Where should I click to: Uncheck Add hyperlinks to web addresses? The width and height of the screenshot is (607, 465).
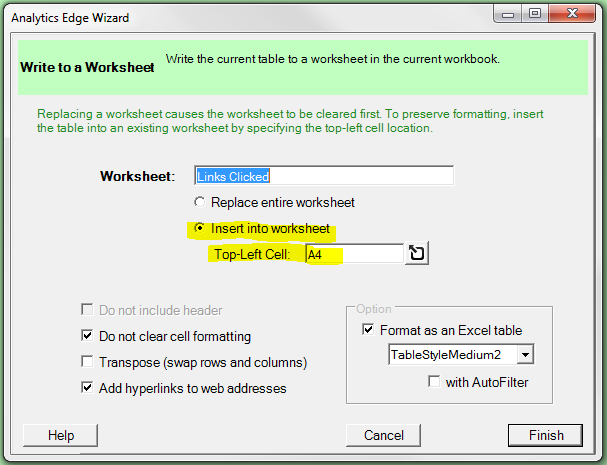(x=87, y=388)
